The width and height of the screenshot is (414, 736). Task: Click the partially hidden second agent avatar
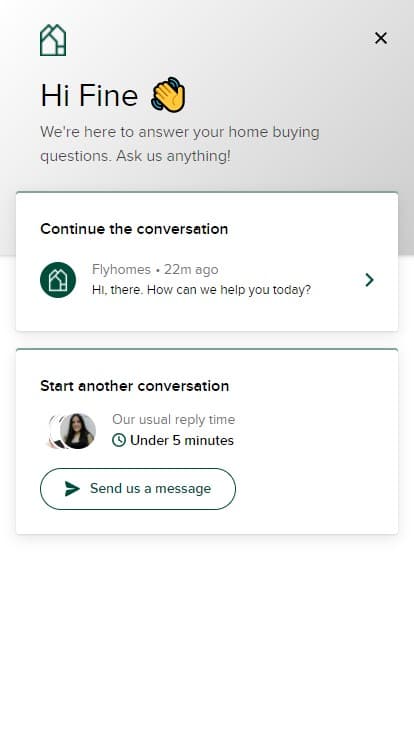54,432
